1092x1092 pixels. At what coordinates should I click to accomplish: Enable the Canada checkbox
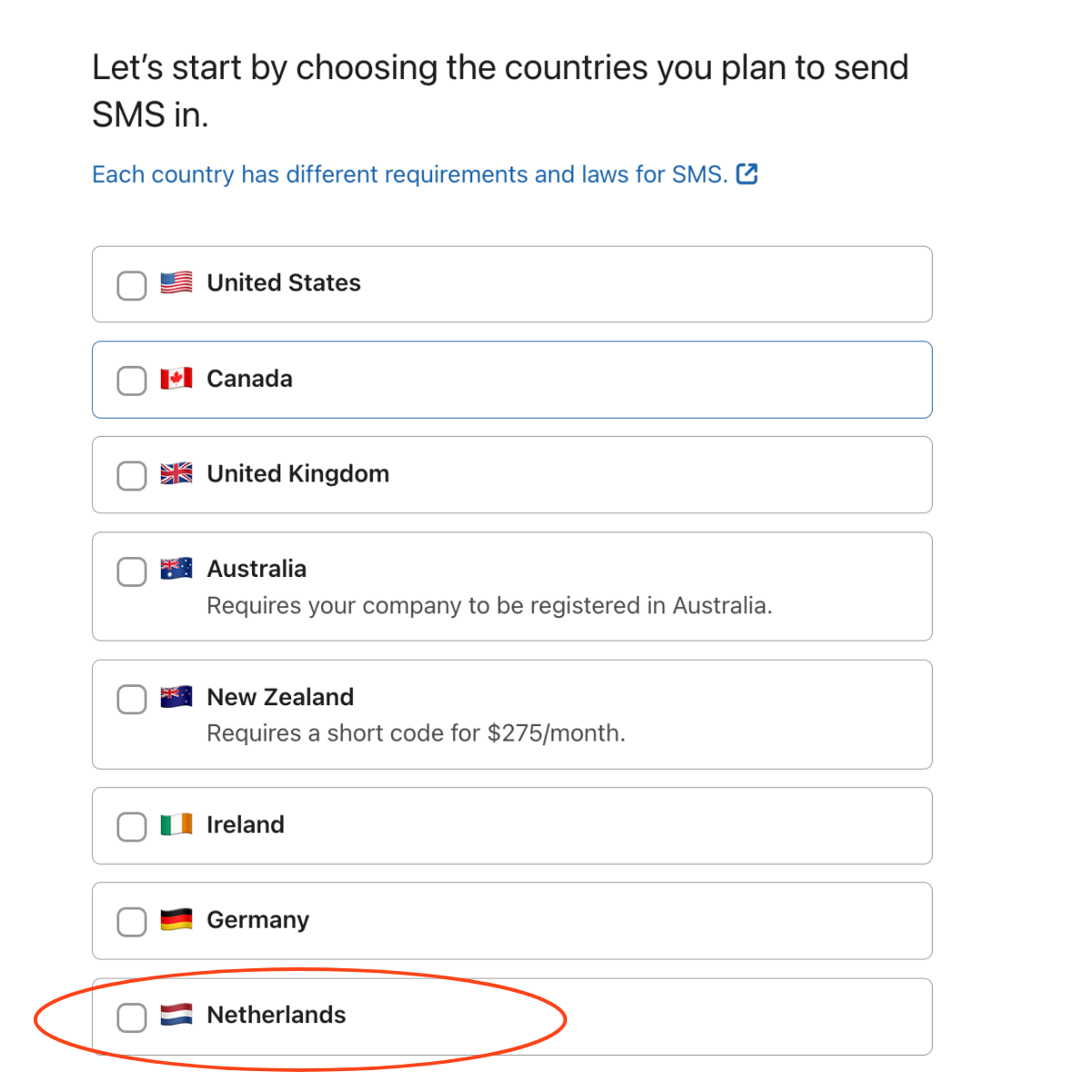point(132,380)
